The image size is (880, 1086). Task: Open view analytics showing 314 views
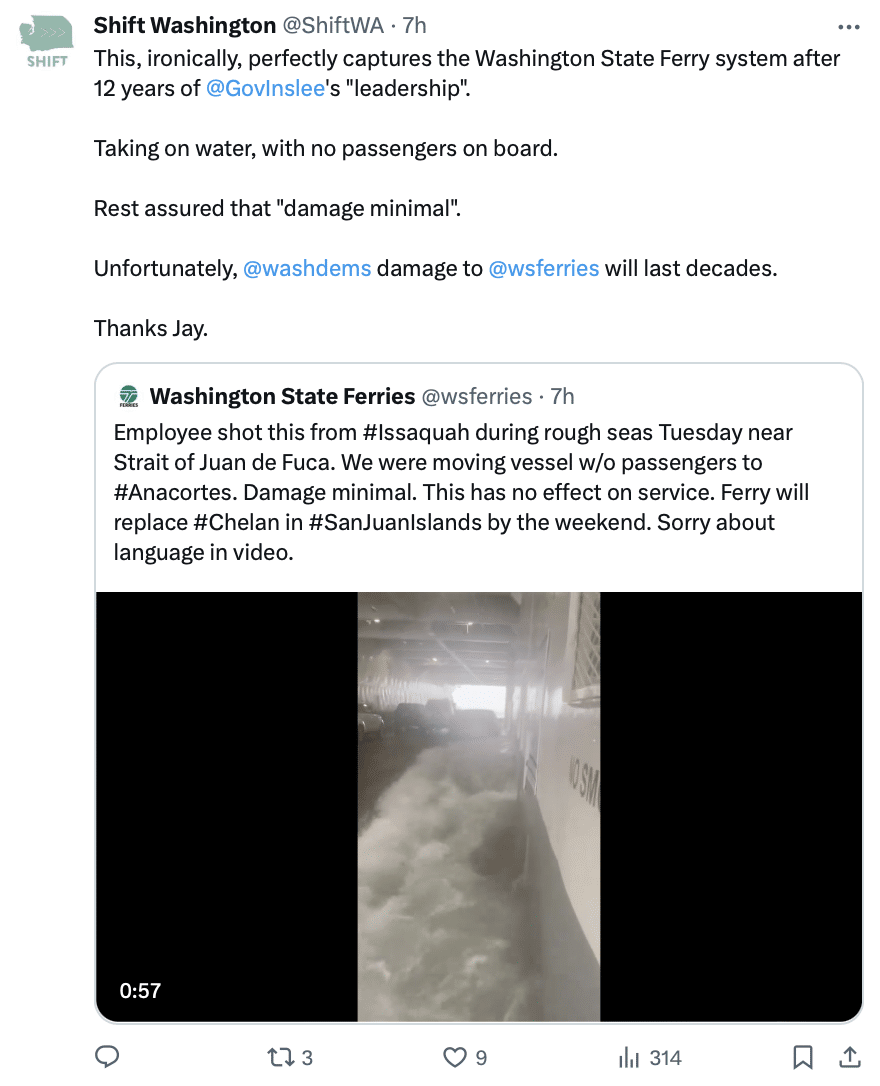tap(630, 1057)
